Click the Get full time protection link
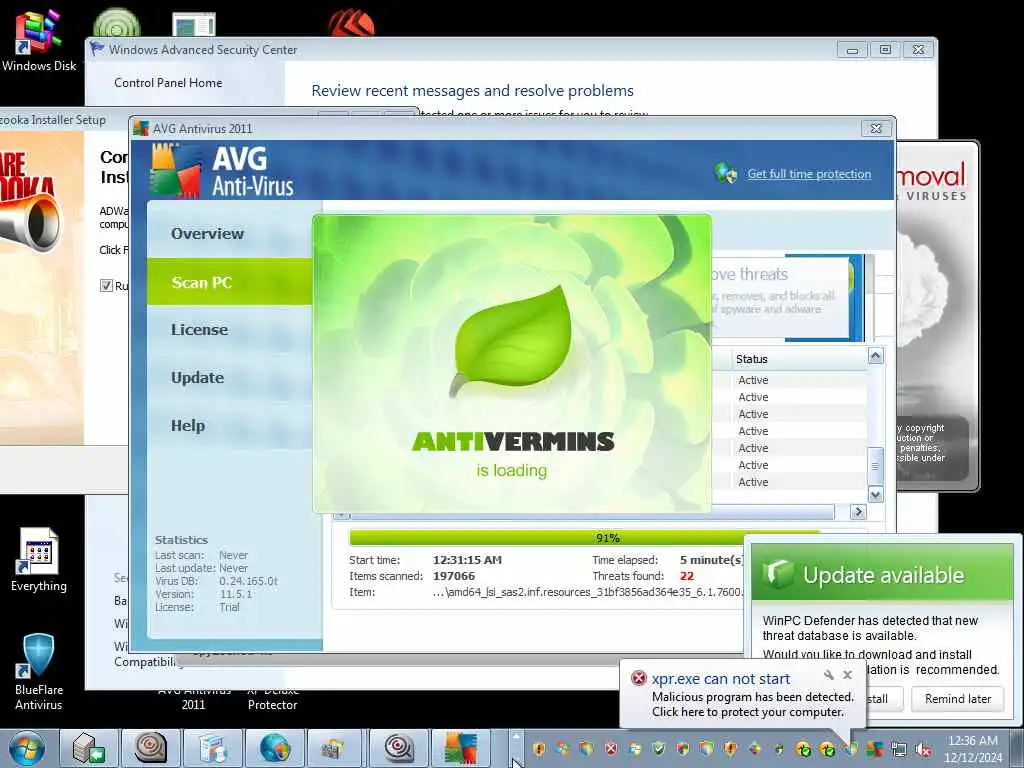Image resolution: width=1024 pixels, height=768 pixels. coord(809,174)
